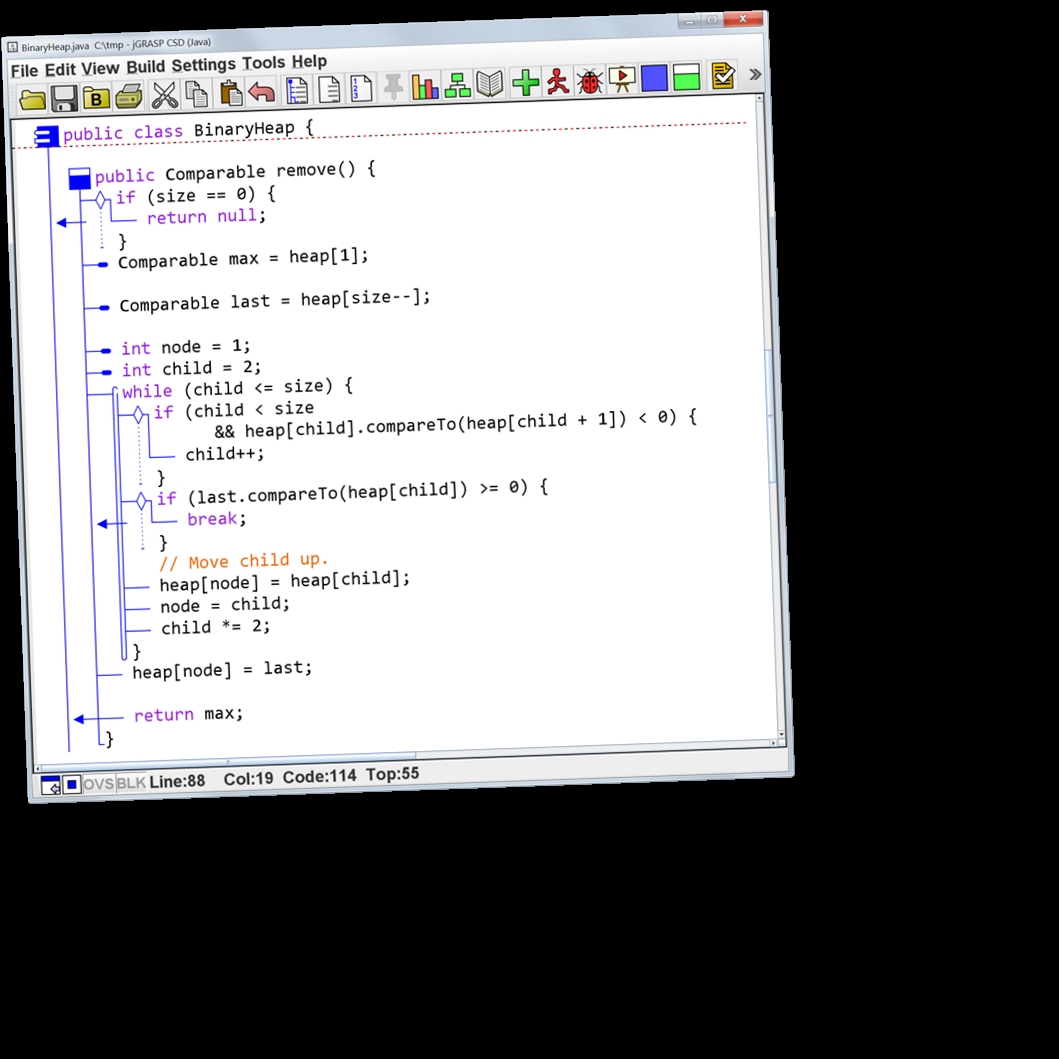Open documentation with the open book icon
This screenshot has height=1059, width=1059.
click(x=489, y=83)
